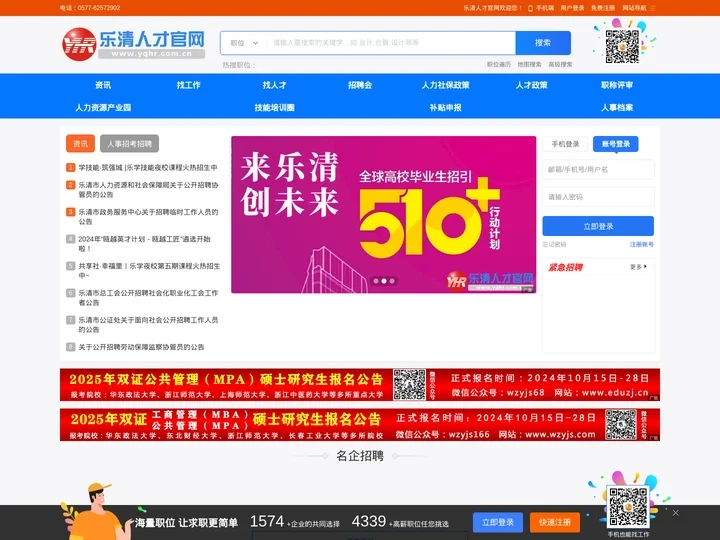Image resolution: width=720 pixels, height=540 pixels.
Task: Switch to the 手机登录 login tab
Action: click(565, 144)
